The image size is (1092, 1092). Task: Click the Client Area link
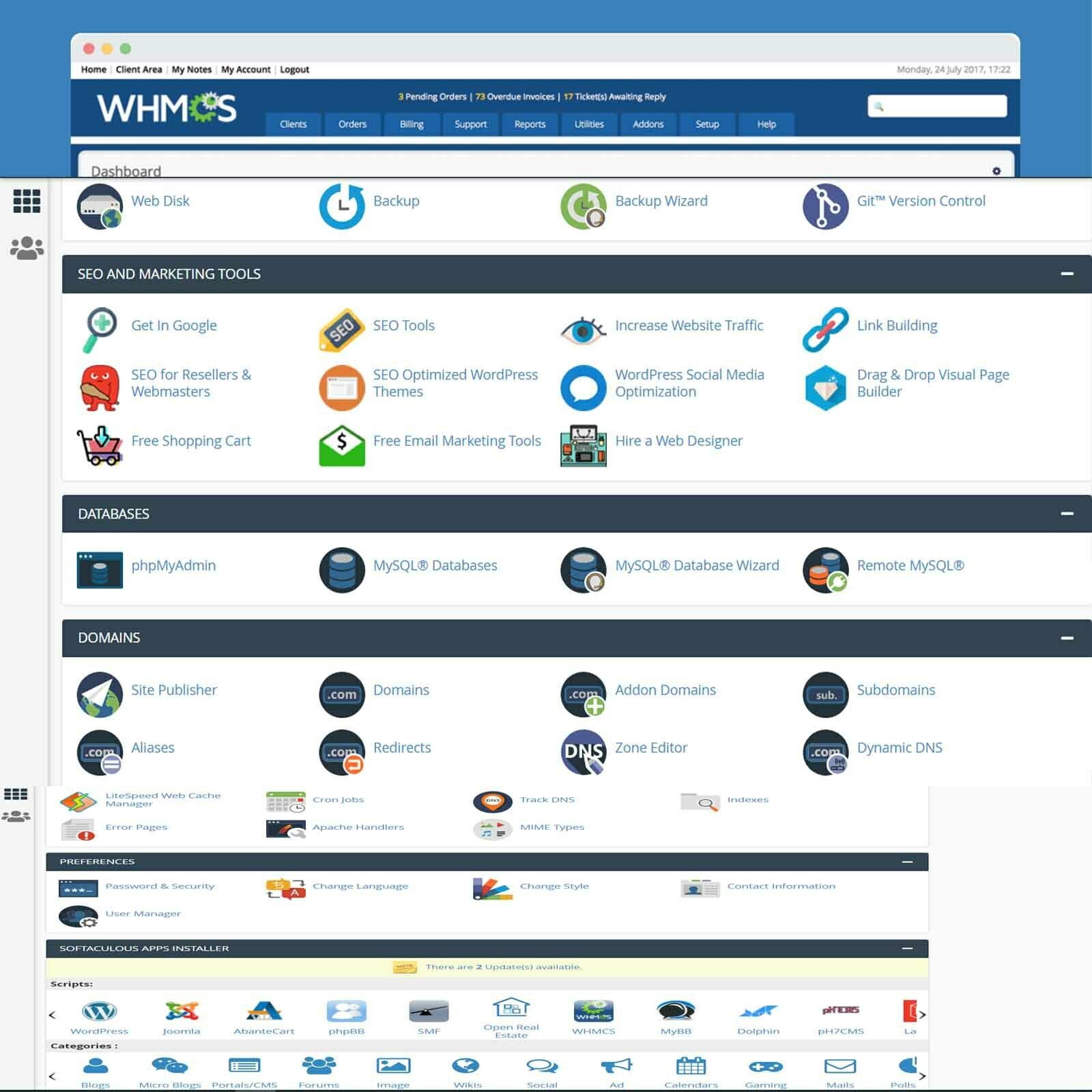139,70
